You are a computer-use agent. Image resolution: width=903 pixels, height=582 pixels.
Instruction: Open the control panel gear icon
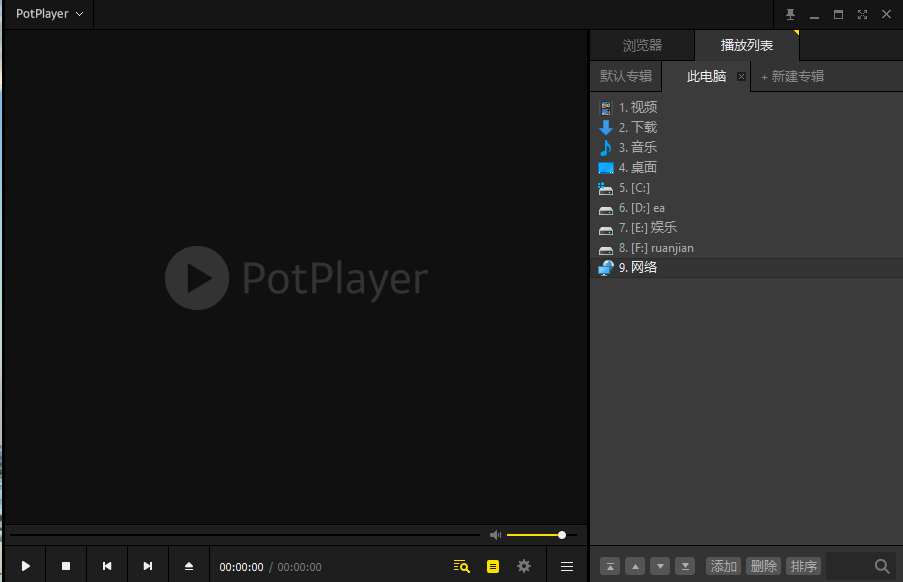523,566
